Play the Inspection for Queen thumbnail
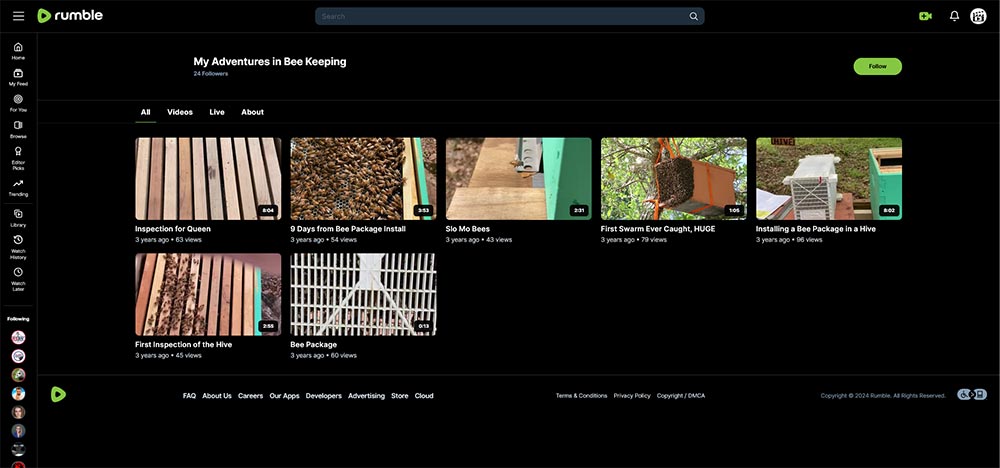 pos(208,179)
